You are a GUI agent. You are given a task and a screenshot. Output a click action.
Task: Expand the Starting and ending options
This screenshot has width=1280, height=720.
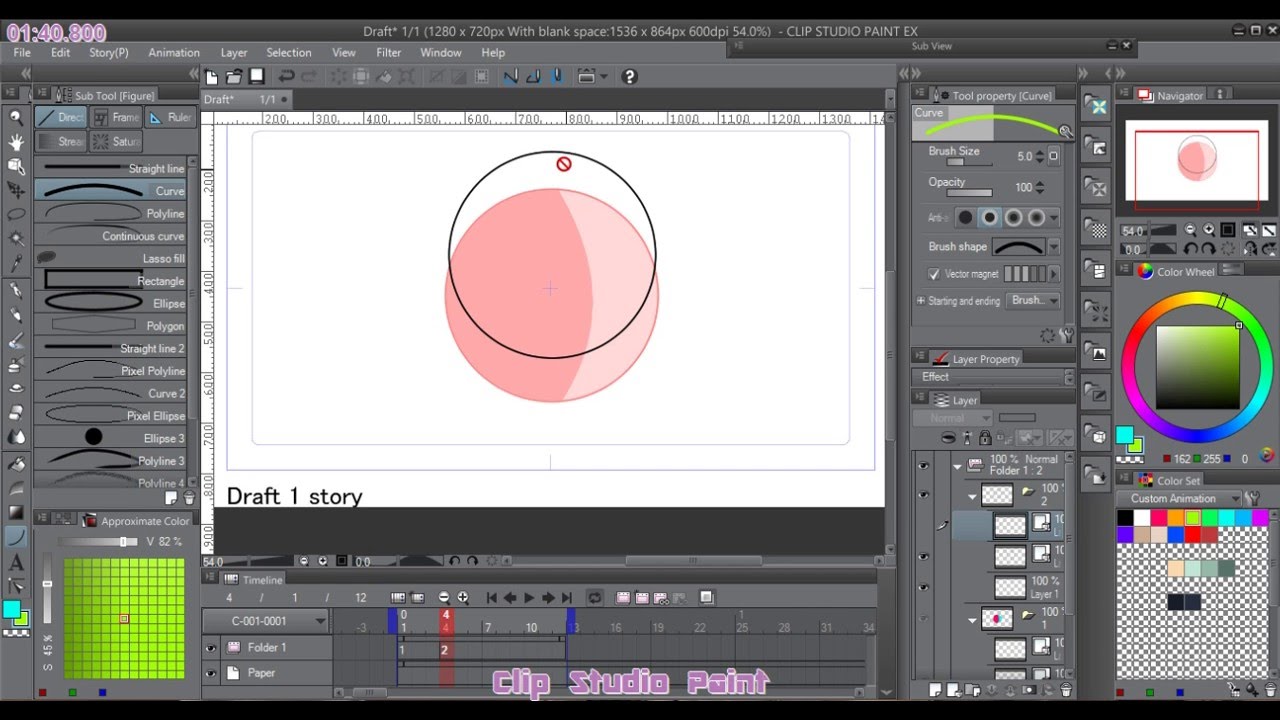point(921,300)
